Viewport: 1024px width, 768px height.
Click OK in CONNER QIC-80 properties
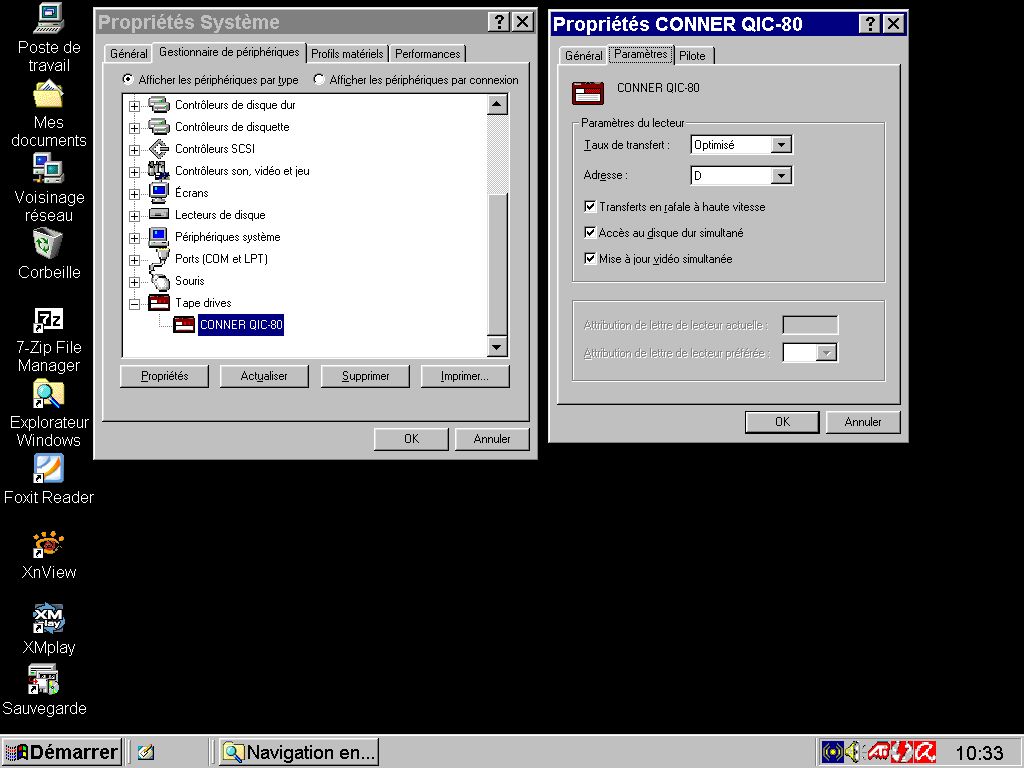click(x=782, y=422)
